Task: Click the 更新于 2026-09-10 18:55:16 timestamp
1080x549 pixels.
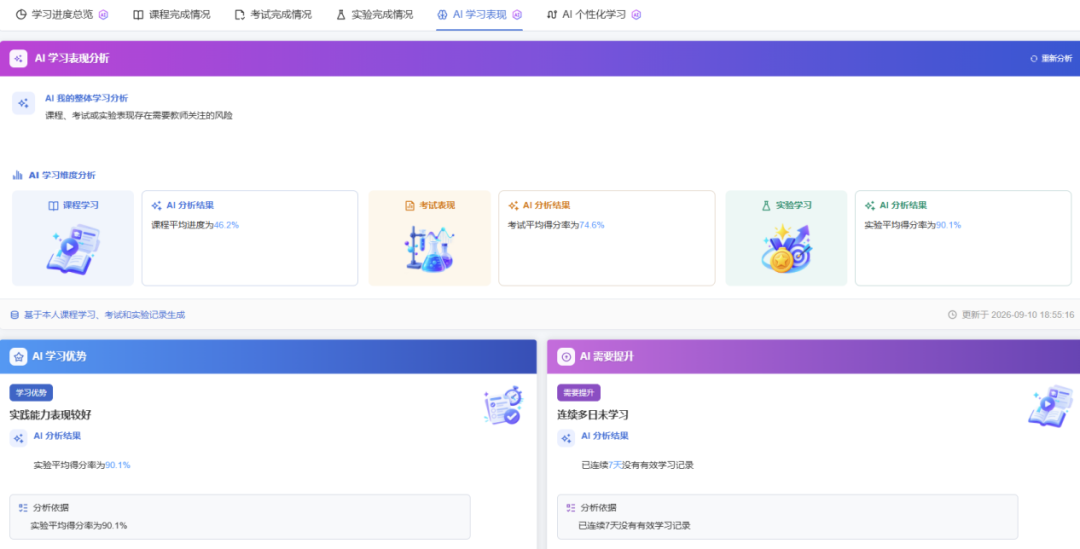Action: [x=1017, y=315]
